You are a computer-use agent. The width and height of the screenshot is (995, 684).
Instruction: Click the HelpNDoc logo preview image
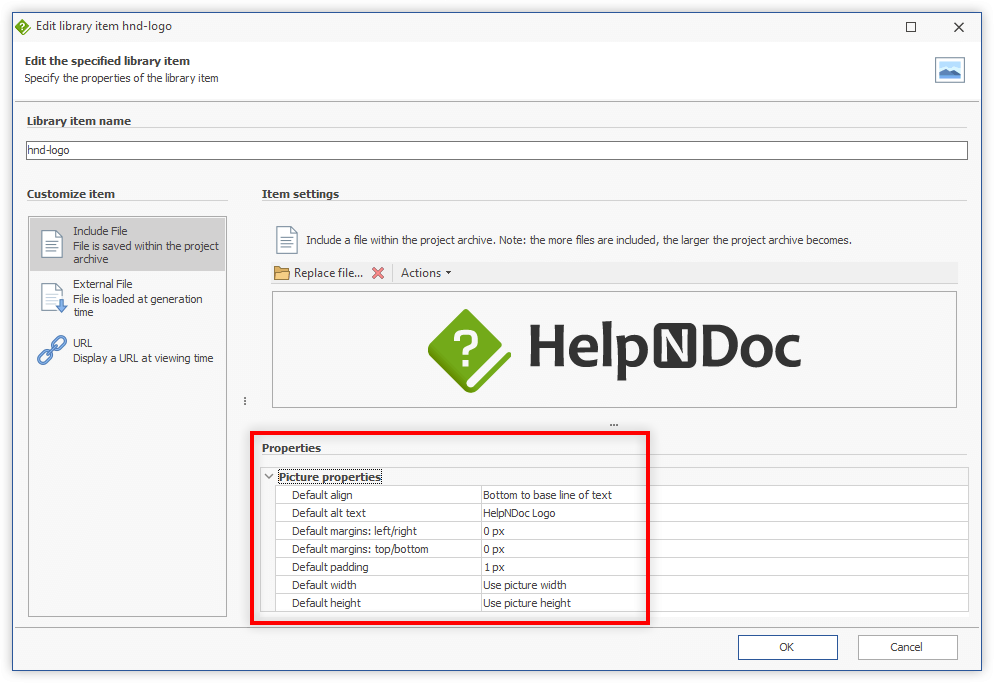(614, 350)
